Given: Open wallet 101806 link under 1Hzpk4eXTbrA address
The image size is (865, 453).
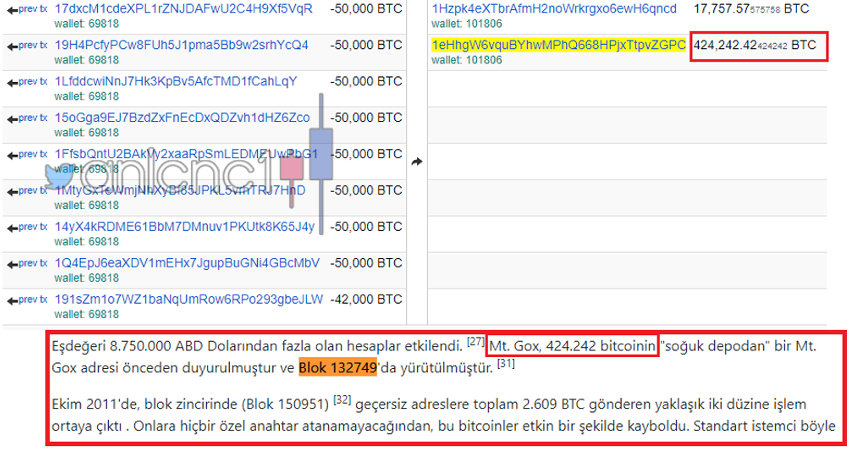Looking at the screenshot, I should click(x=467, y=24).
